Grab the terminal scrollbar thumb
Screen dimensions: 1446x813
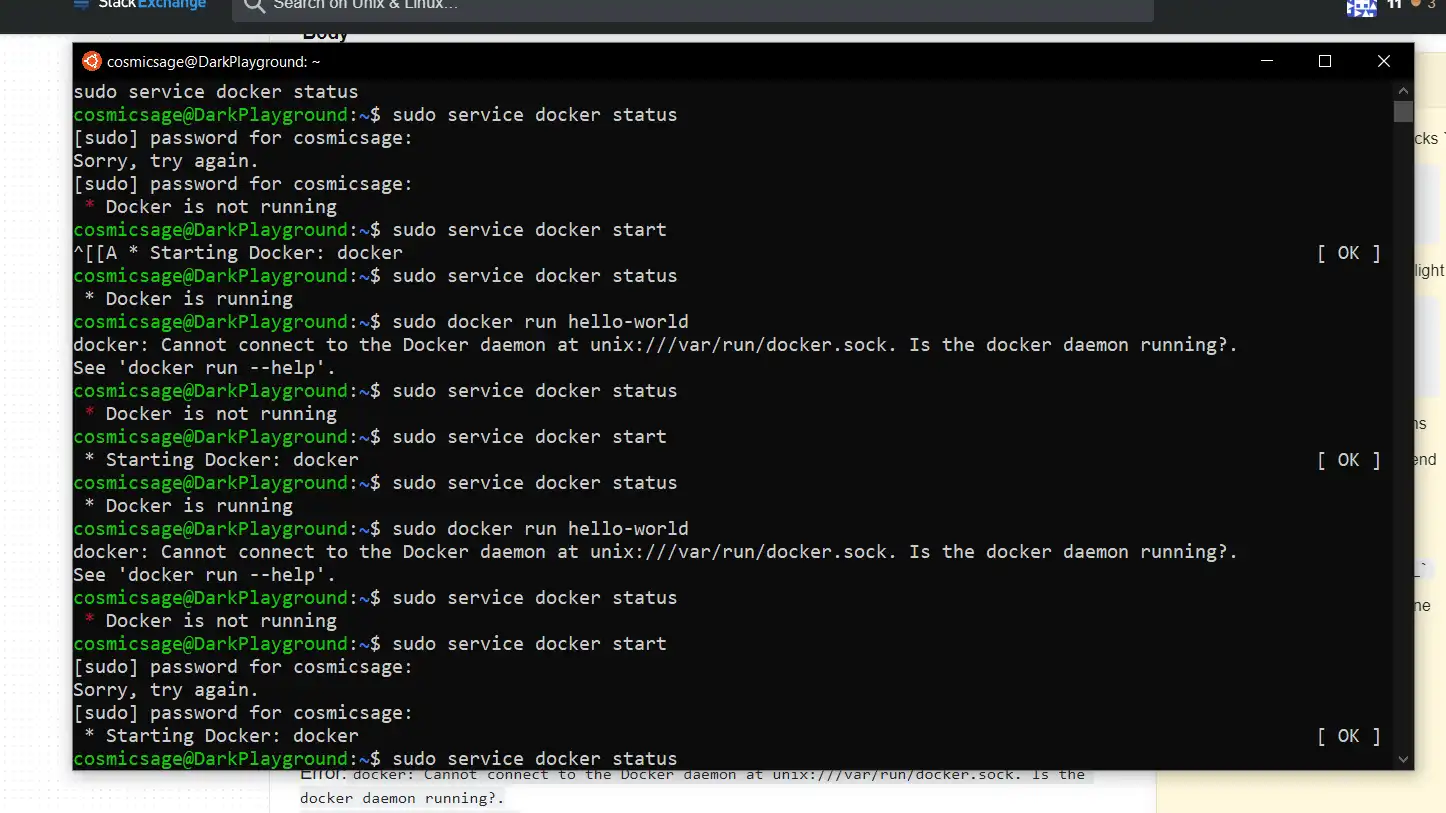pyautogui.click(x=1403, y=112)
